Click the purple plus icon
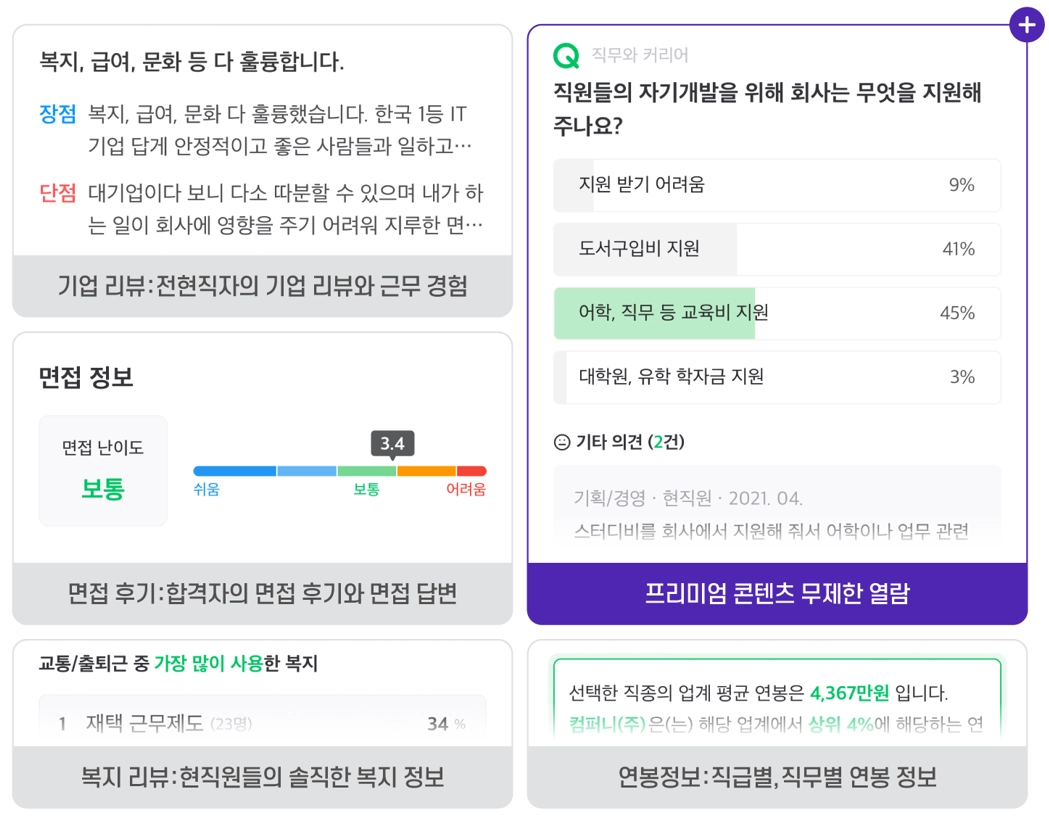The height and width of the screenshot is (823, 1049). pyautogui.click(x=1026, y=25)
